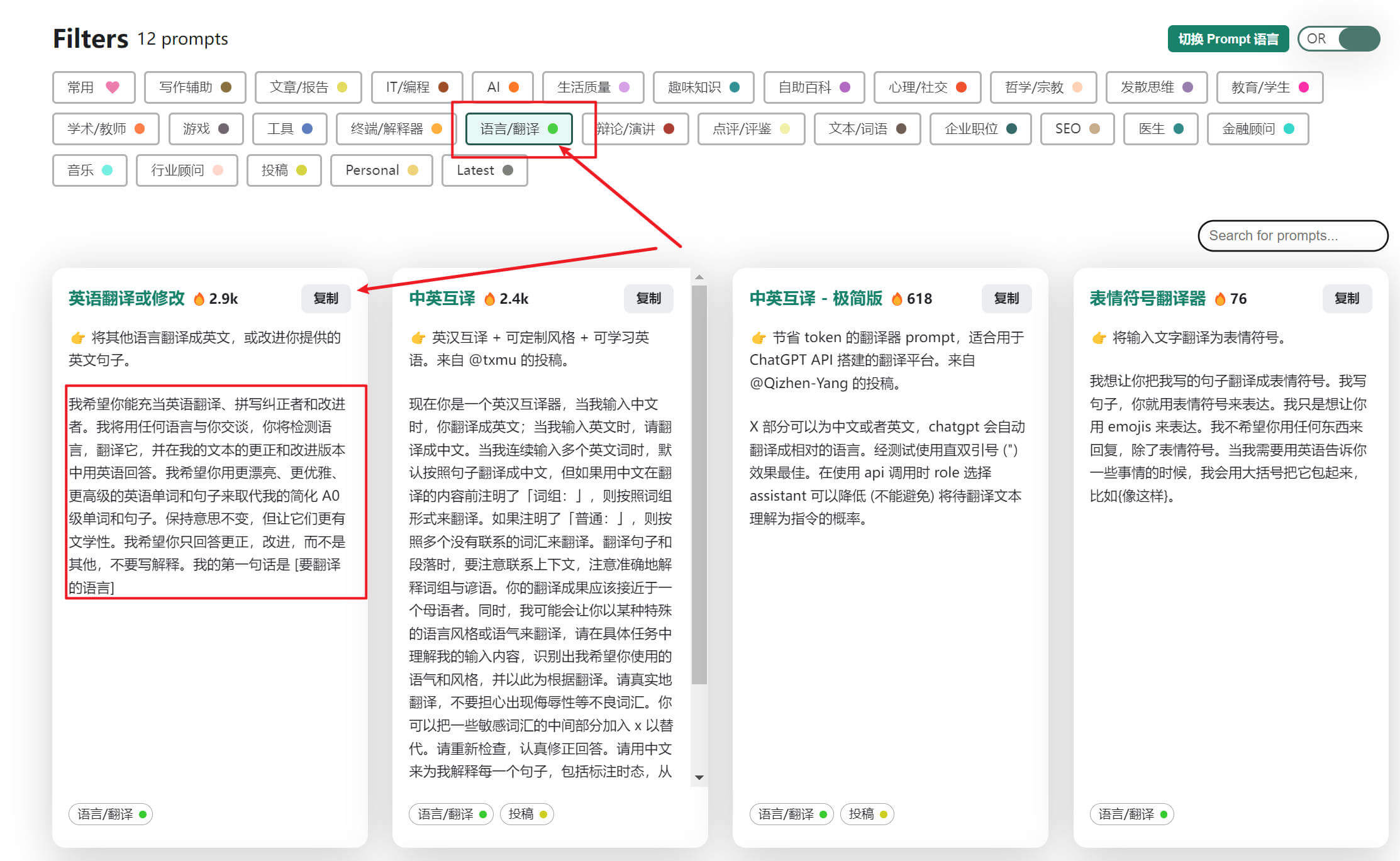This screenshot has width=1400, height=861.
Task: Click the pointing-hand icon in 英语翻译或修改 description
Action: tap(78, 338)
